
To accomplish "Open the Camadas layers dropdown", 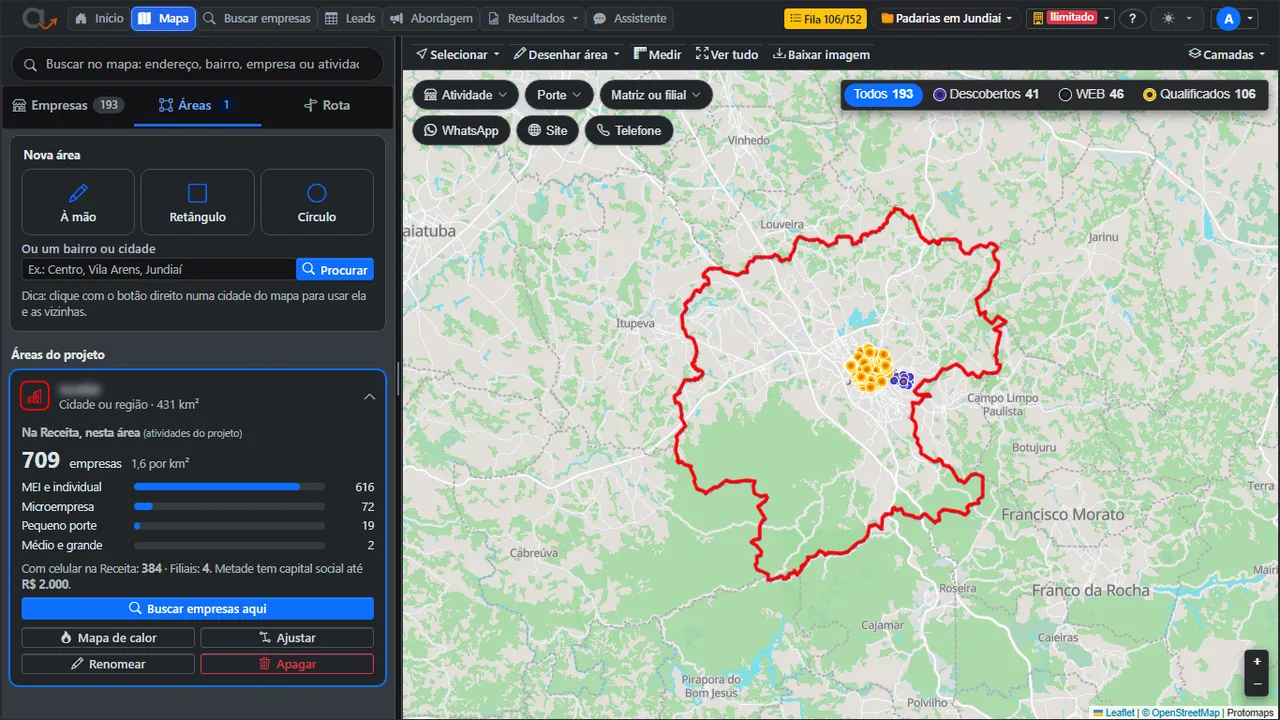I will click(1226, 54).
